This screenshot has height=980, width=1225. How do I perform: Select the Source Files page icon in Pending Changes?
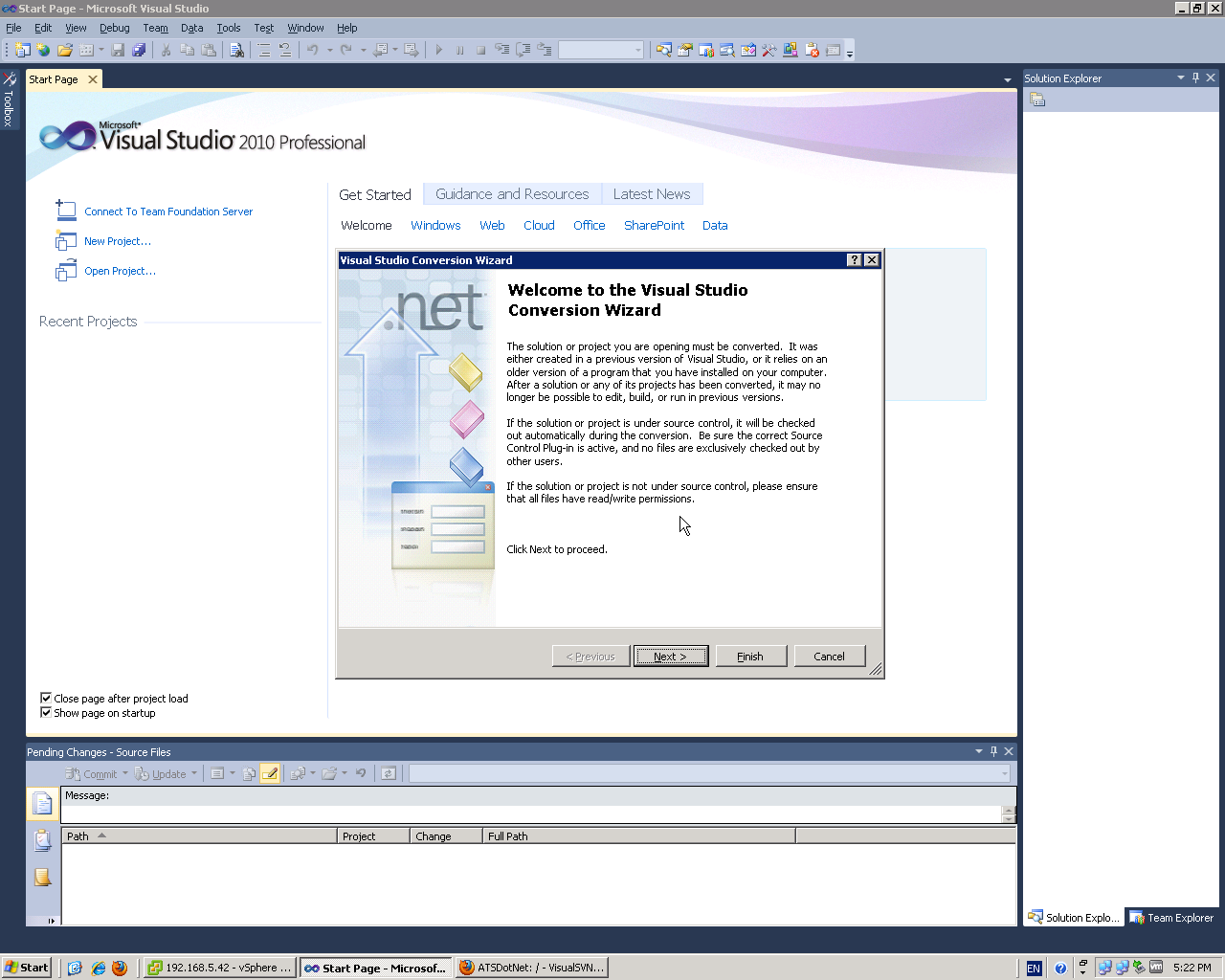tap(42, 804)
